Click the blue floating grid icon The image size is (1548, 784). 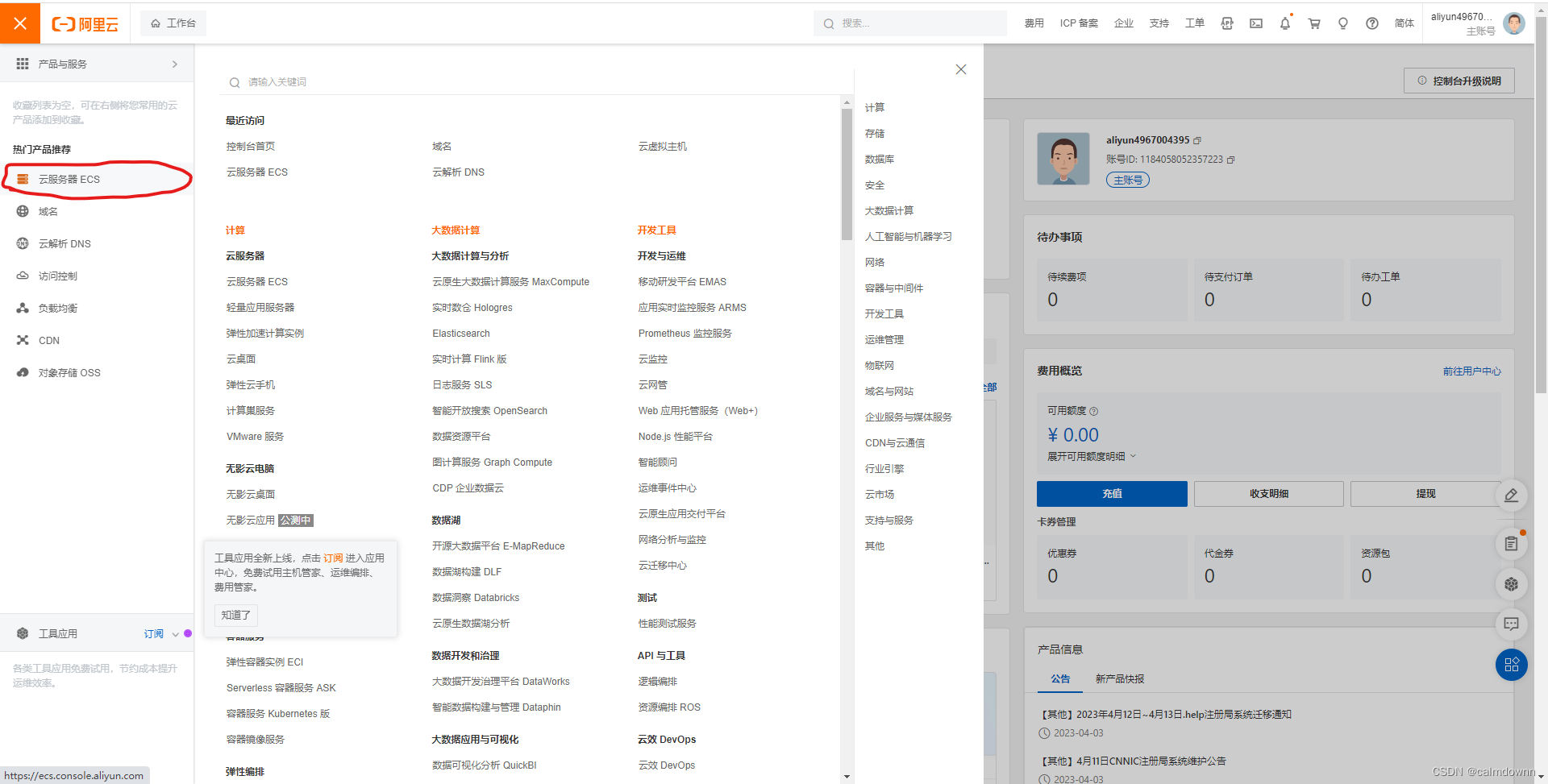1512,665
